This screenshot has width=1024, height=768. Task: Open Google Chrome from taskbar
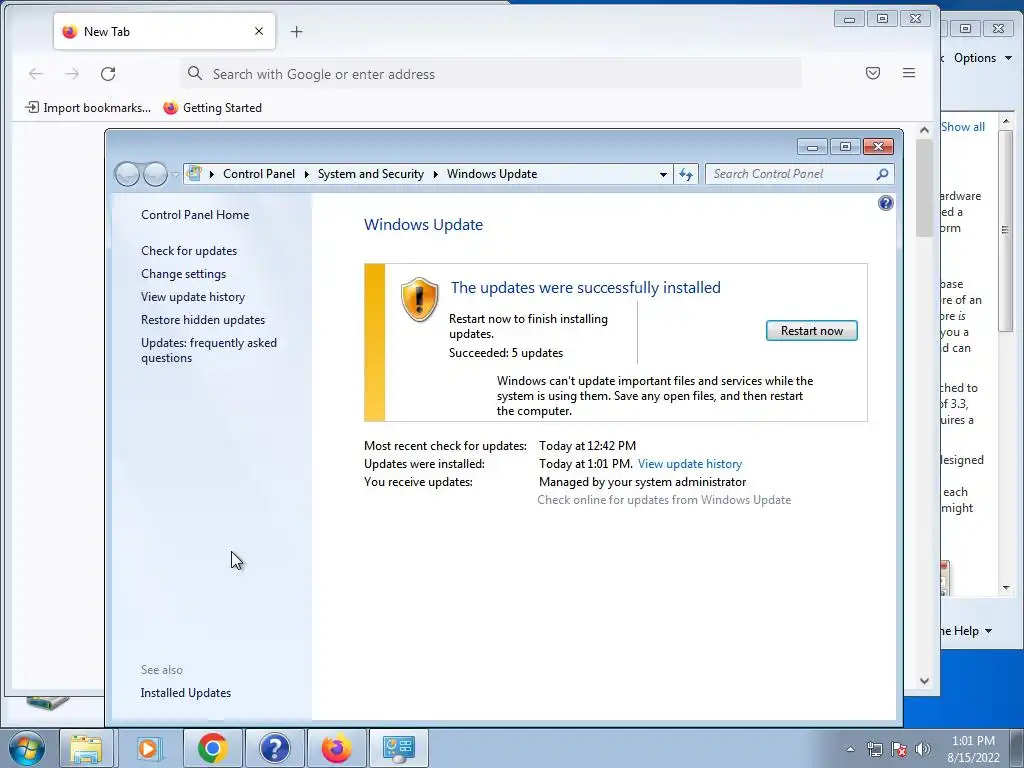212,748
